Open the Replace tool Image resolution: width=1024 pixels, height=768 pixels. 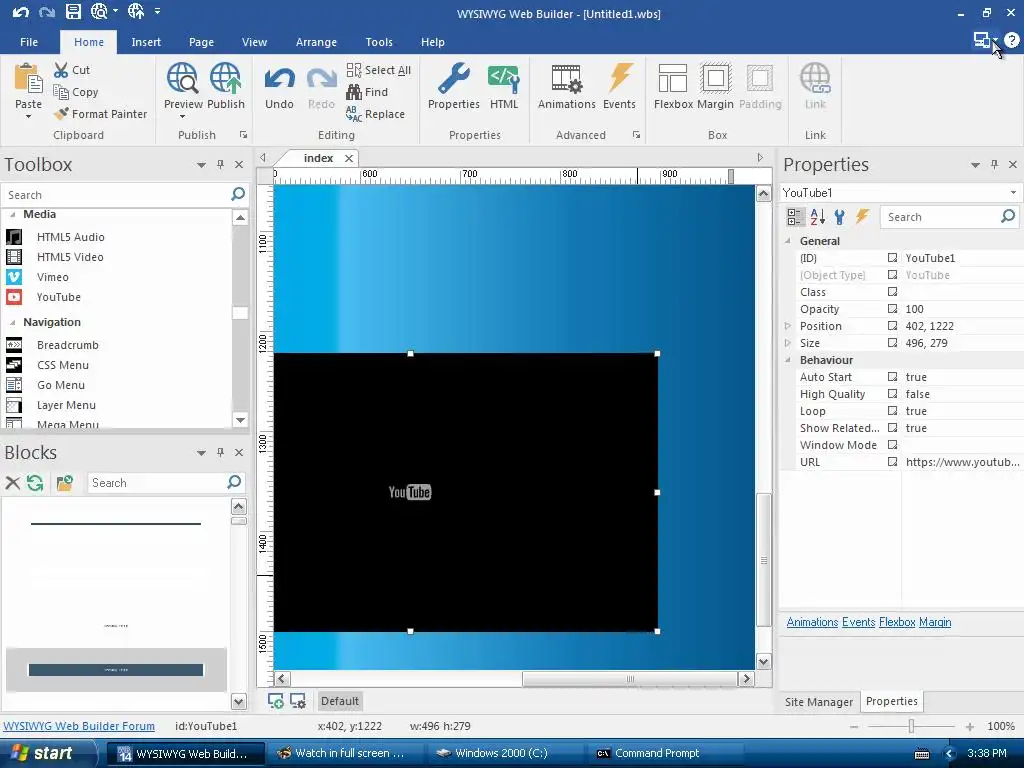tap(376, 114)
